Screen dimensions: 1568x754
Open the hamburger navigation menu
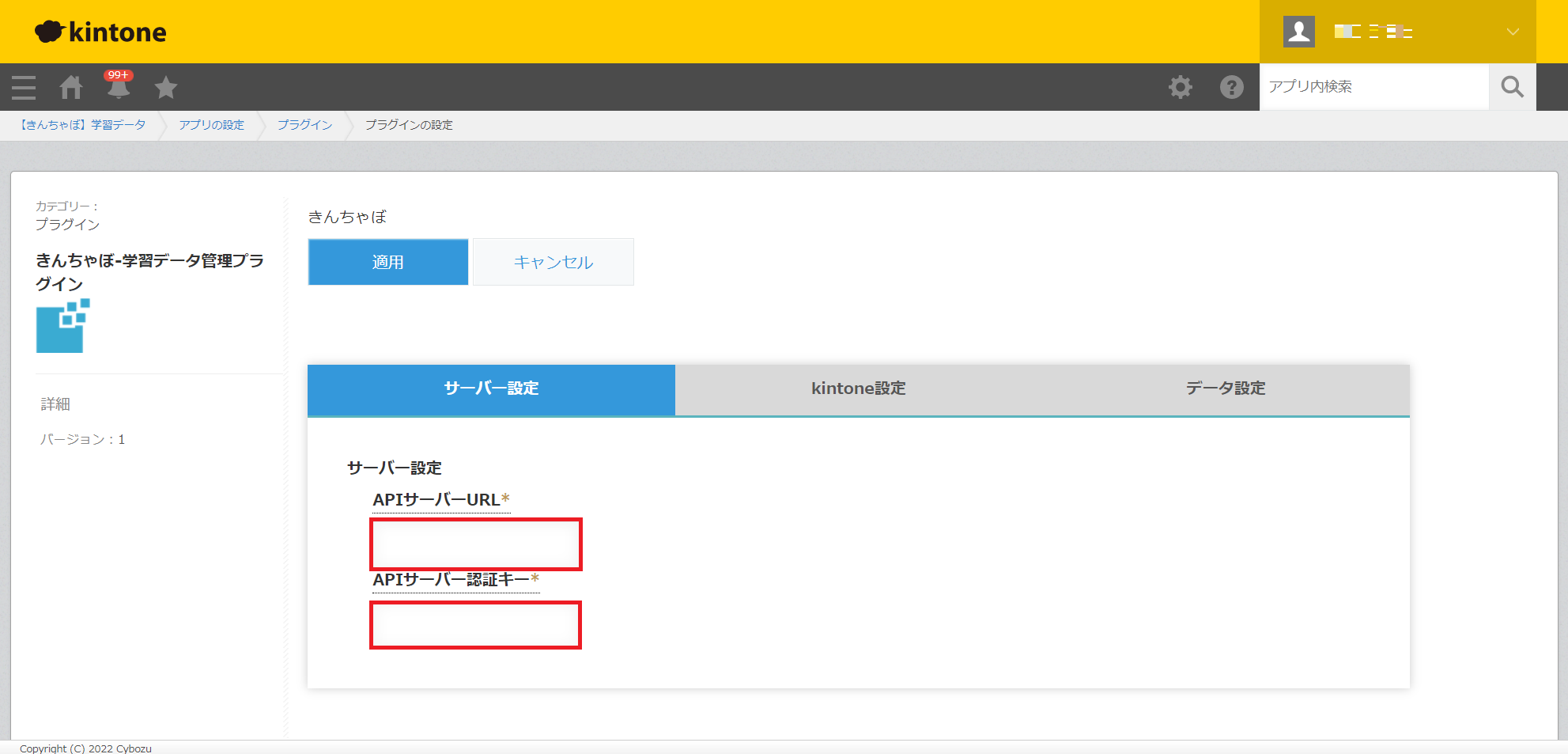coord(24,87)
